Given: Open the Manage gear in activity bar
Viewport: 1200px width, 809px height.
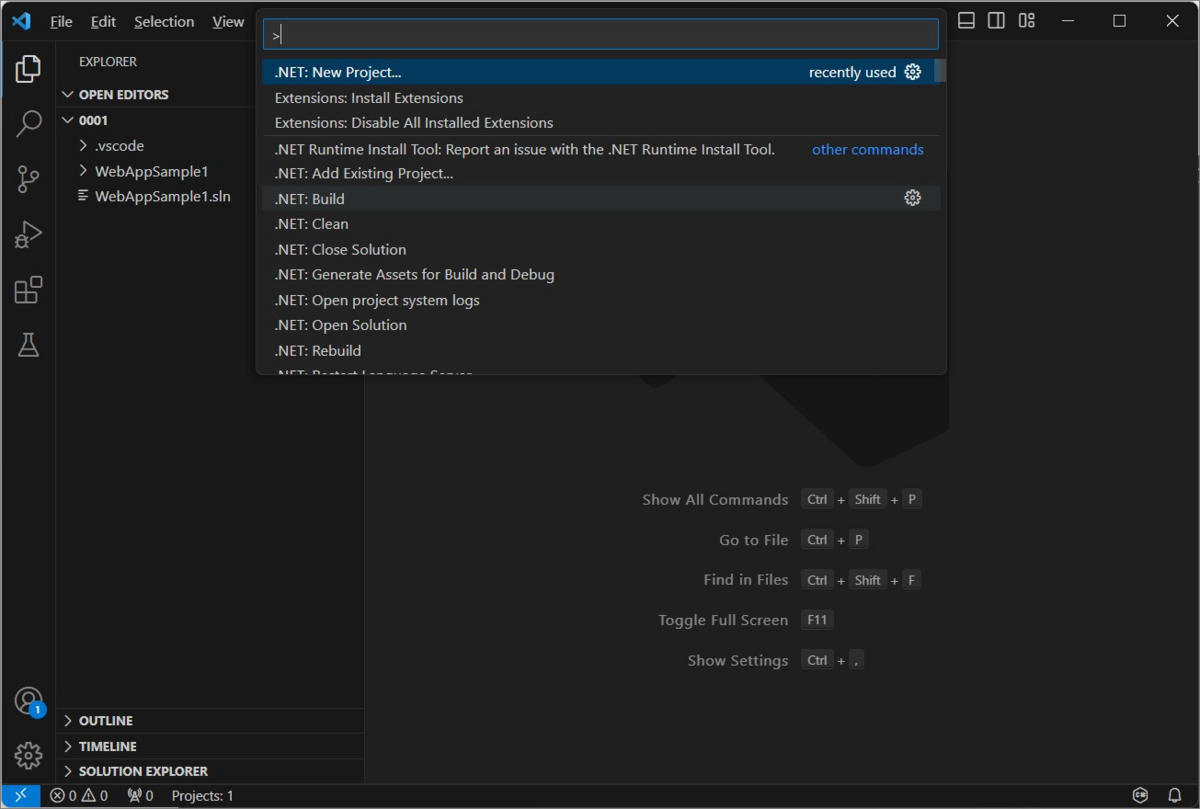Looking at the screenshot, I should [x=28, y=756].
